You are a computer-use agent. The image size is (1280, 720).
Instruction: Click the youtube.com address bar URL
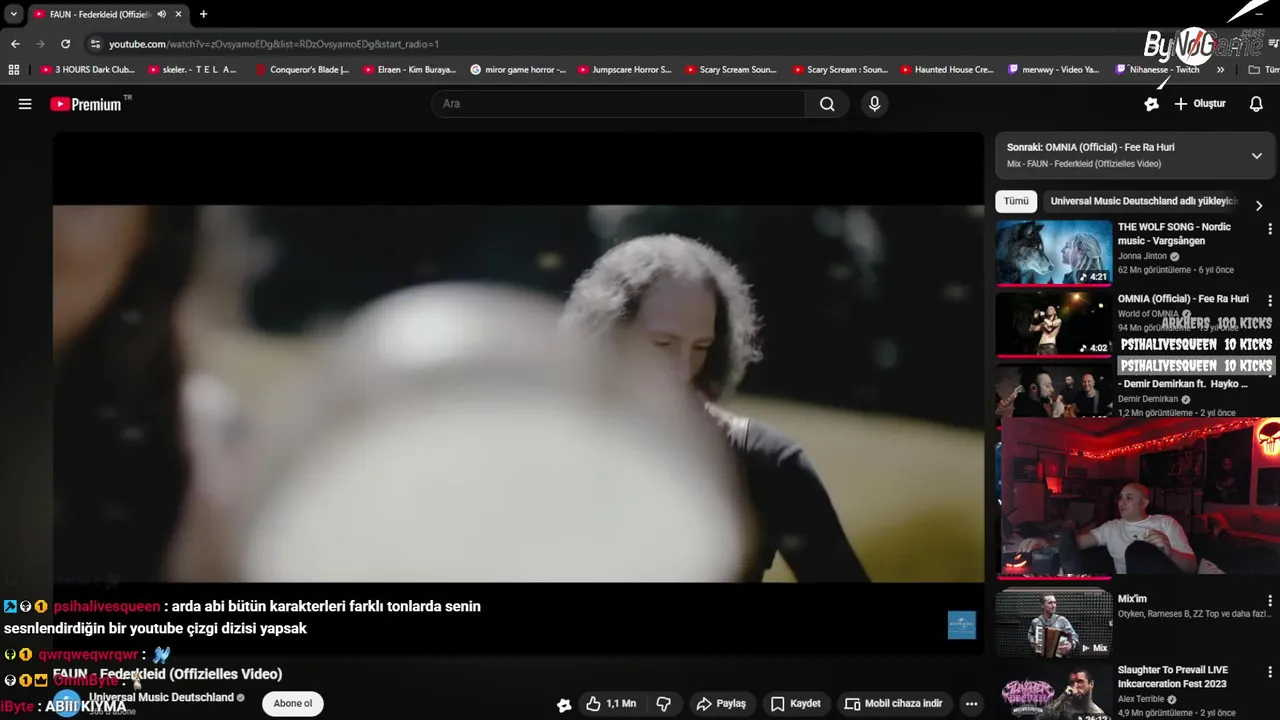pyautogui.click(x=273, y=44)
